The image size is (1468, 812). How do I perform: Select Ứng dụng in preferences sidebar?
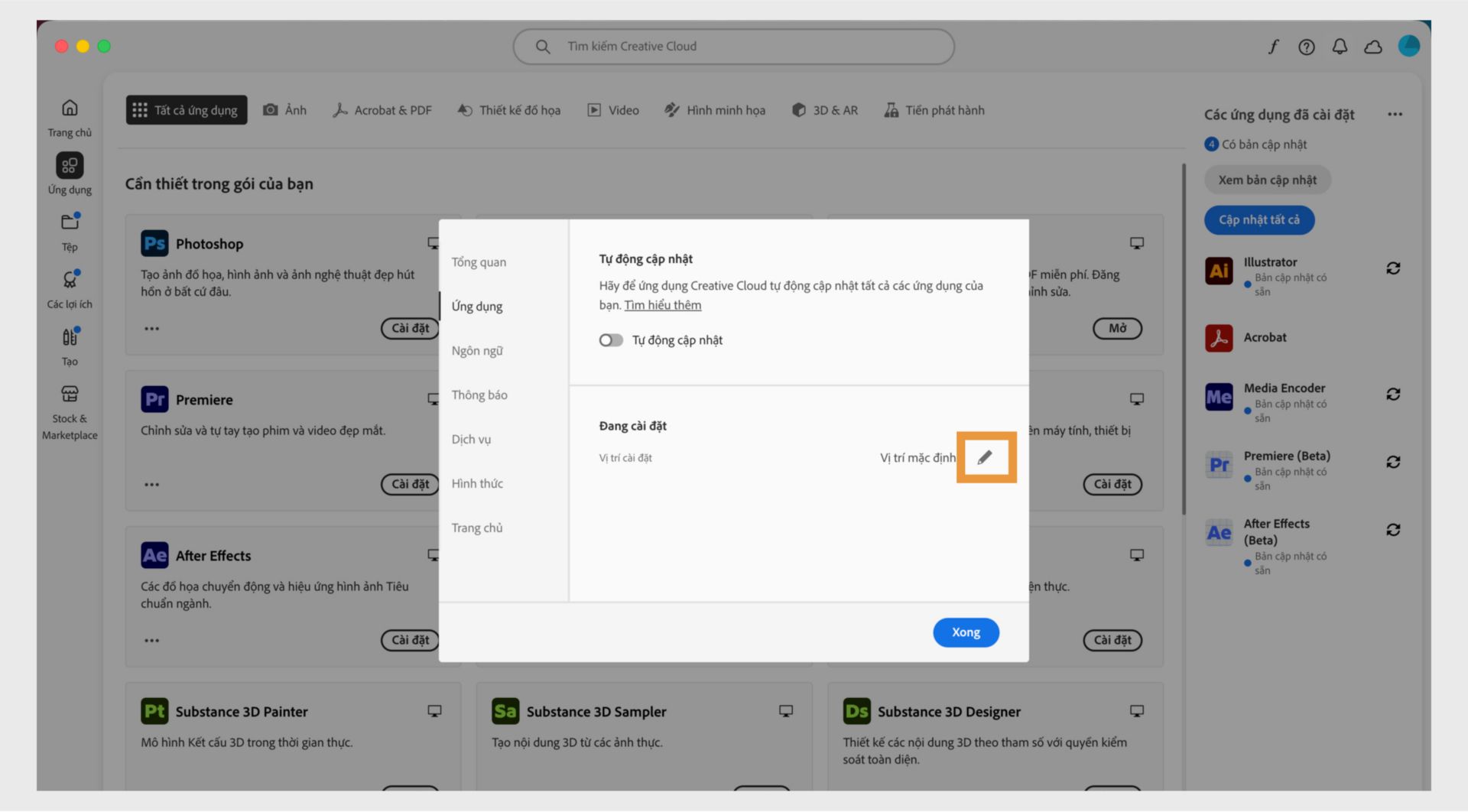(477, 307)
